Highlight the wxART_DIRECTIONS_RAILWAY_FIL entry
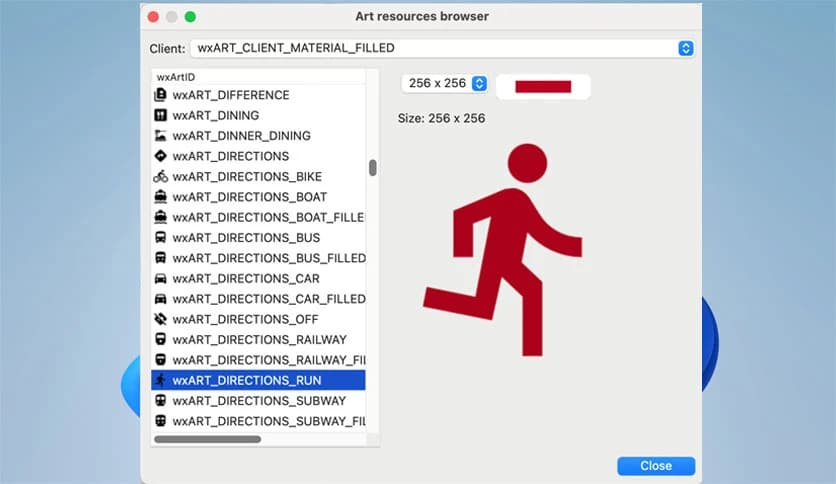This screenshot has width=836, height=484. point(269,360)
